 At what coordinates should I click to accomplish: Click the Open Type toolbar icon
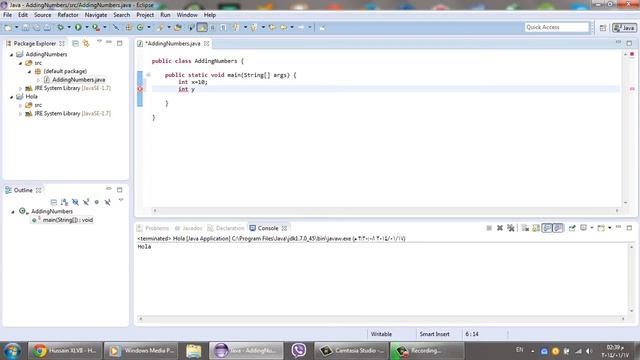(x=178, y=27)
